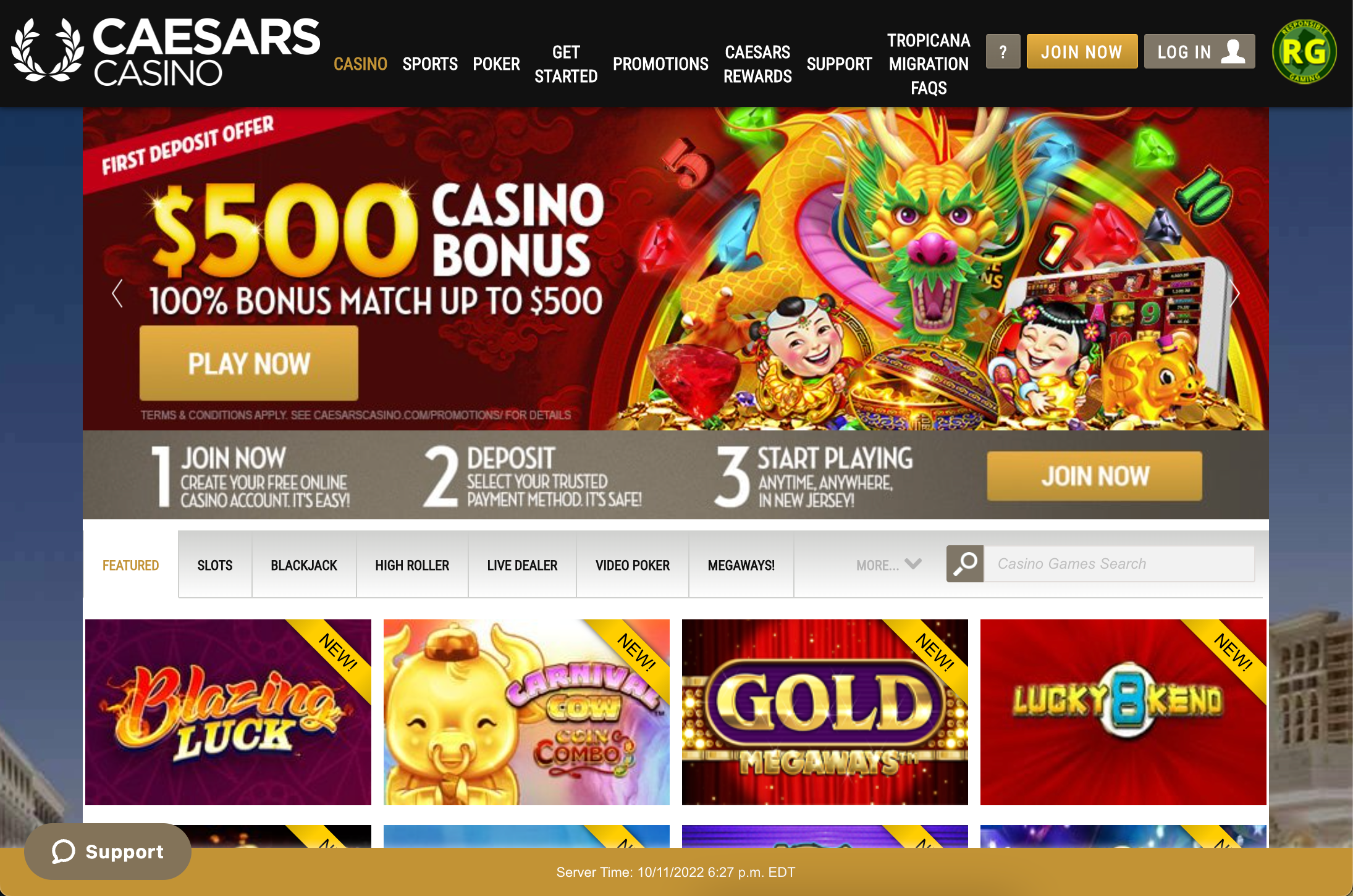Click the user silhouette in Log In
The width and height of the screenshot is (1353, 896).
point(1233,51)
